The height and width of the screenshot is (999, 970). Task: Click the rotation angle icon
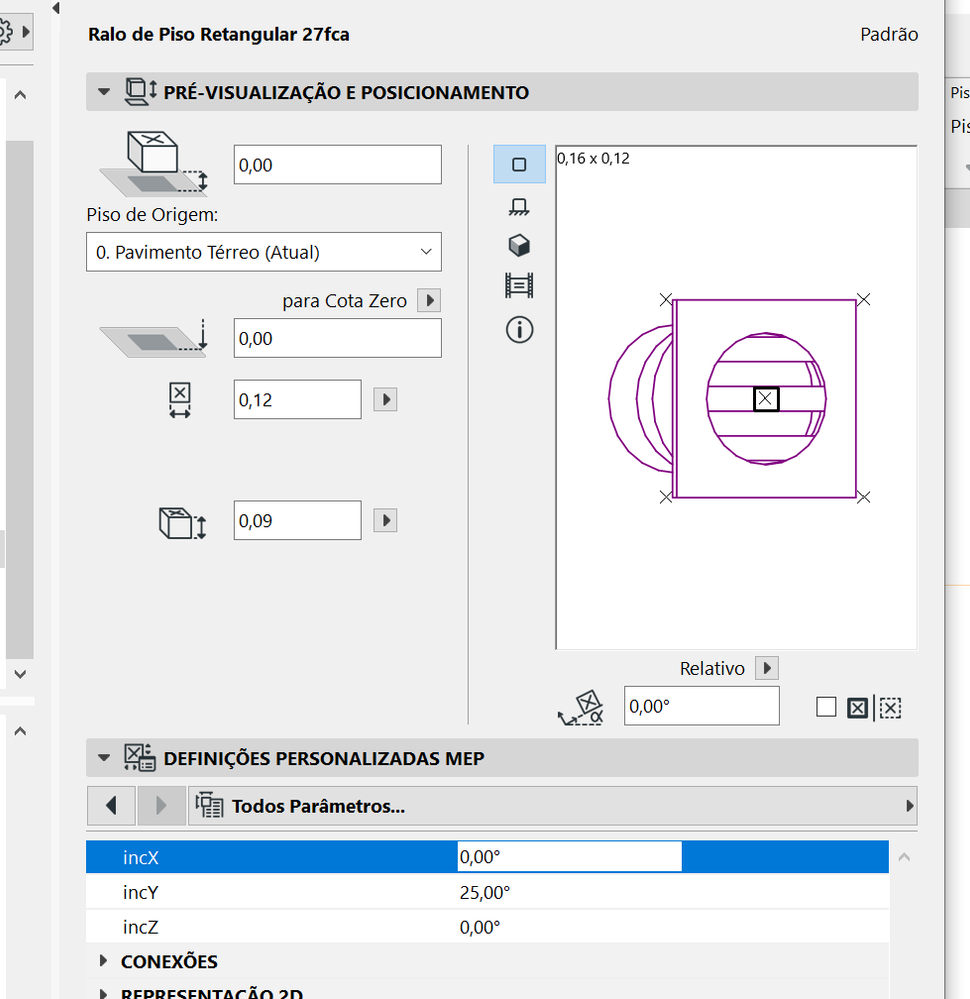[x=581, y=708]
